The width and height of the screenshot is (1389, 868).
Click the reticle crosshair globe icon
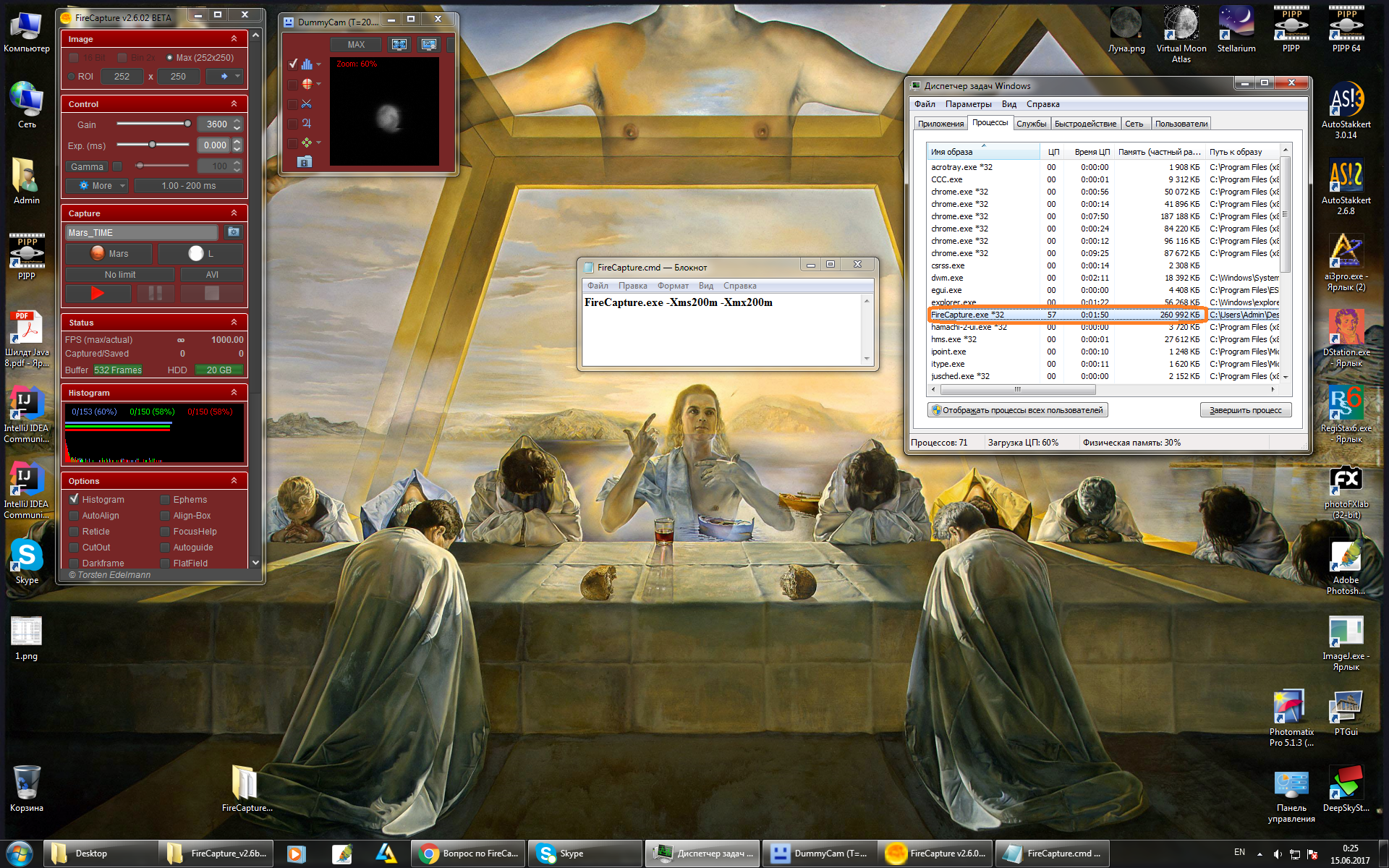tap(307, 84)
